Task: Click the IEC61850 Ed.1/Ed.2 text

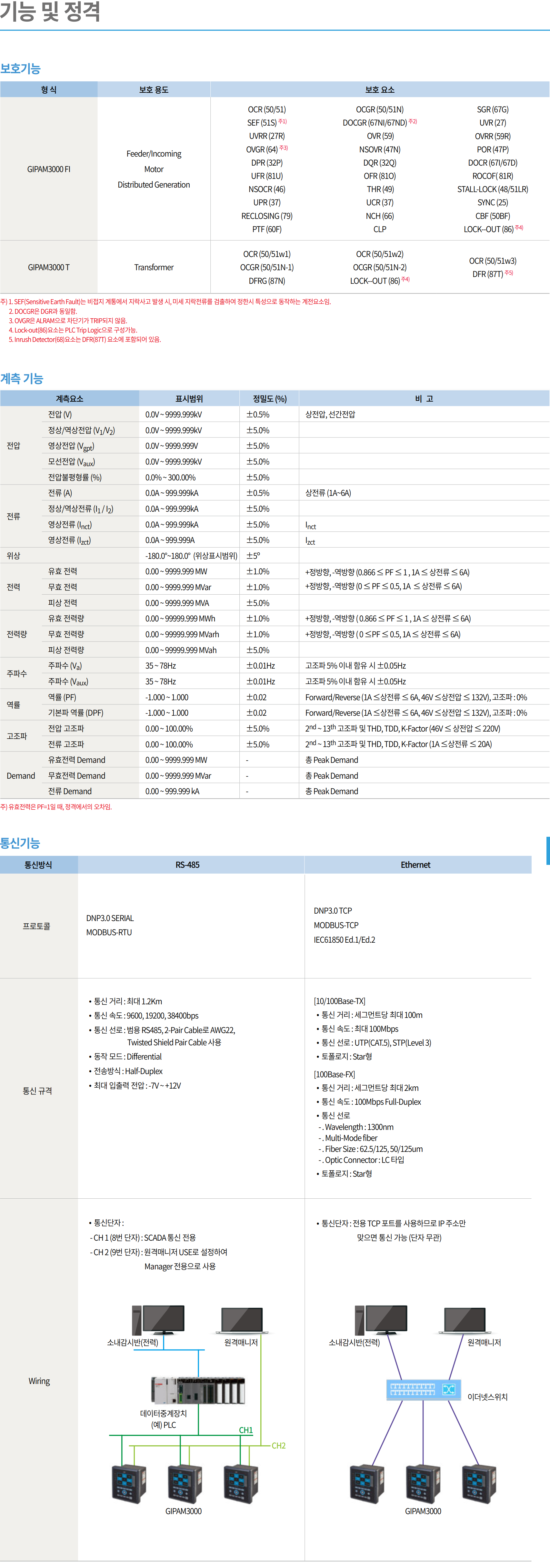Action: pyautogui.click(x=345, y=939)
